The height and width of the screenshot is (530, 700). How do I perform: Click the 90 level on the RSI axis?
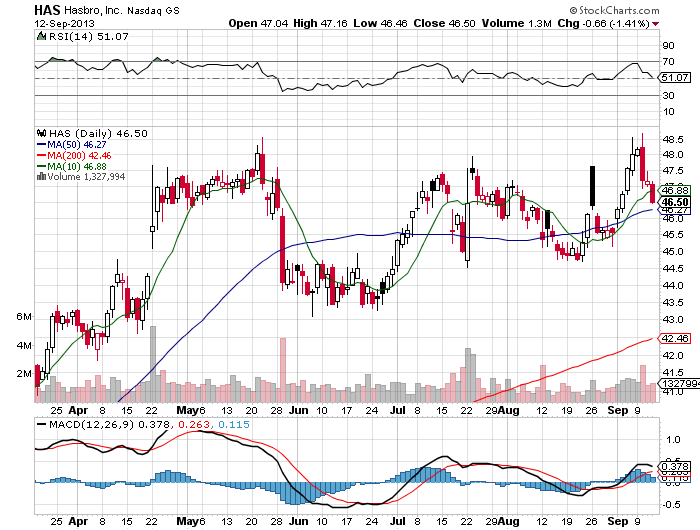tap(668, 46)
